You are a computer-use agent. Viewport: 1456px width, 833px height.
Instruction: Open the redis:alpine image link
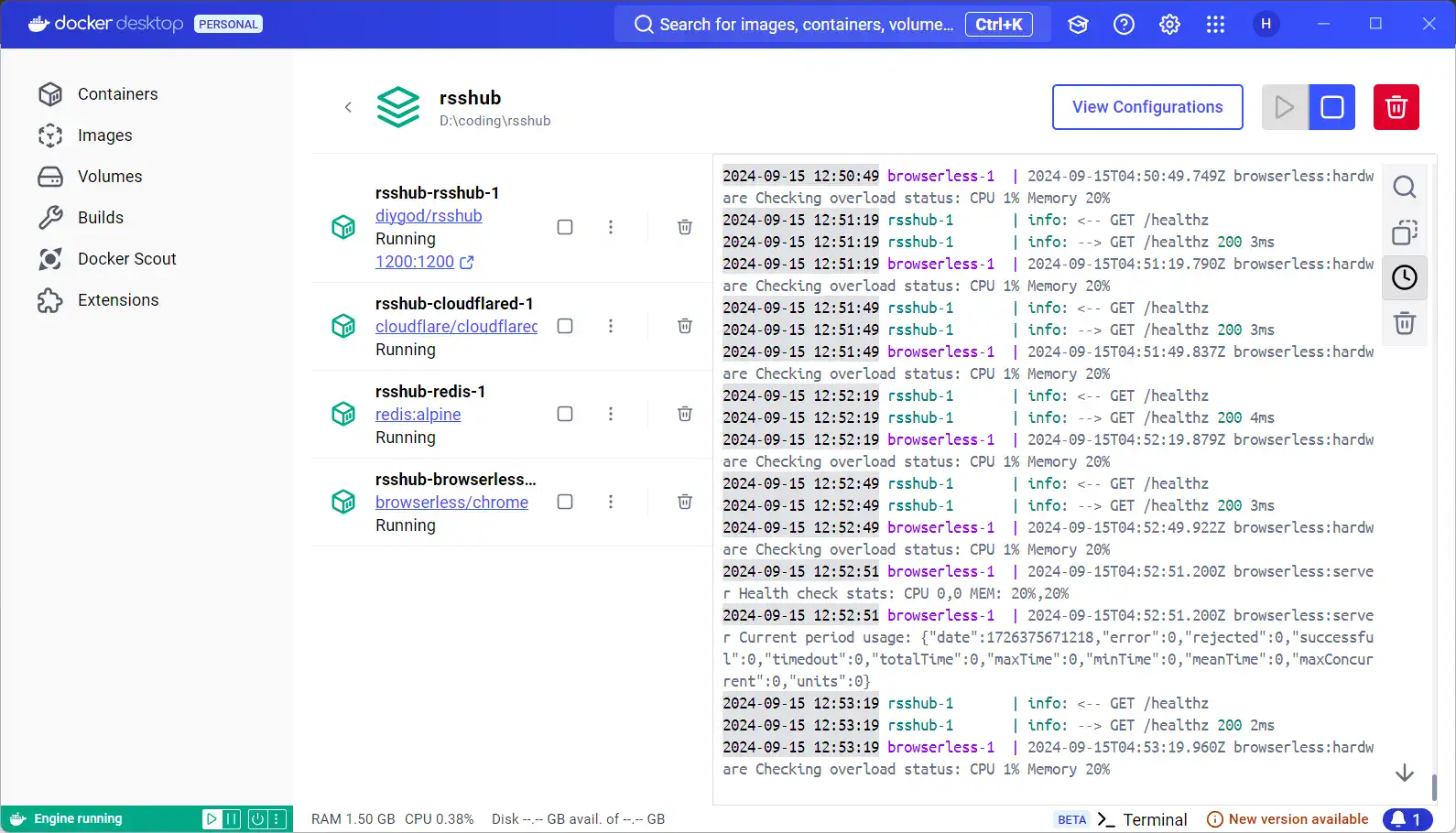click(x=418, y=415)
